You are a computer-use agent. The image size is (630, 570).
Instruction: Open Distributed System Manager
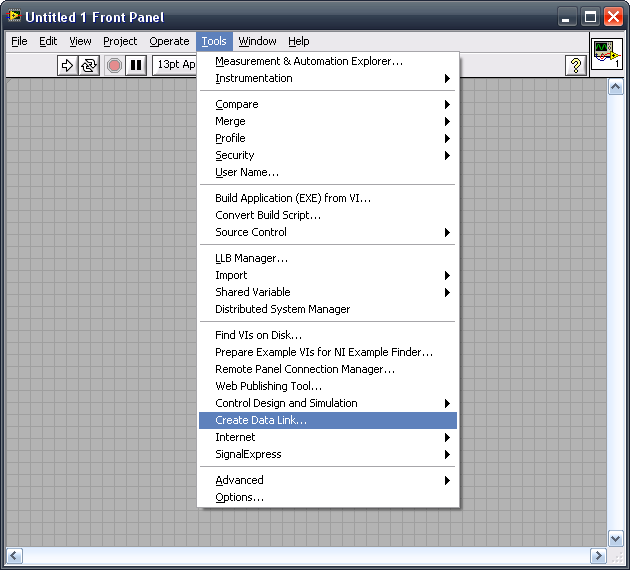pos(328,309)
